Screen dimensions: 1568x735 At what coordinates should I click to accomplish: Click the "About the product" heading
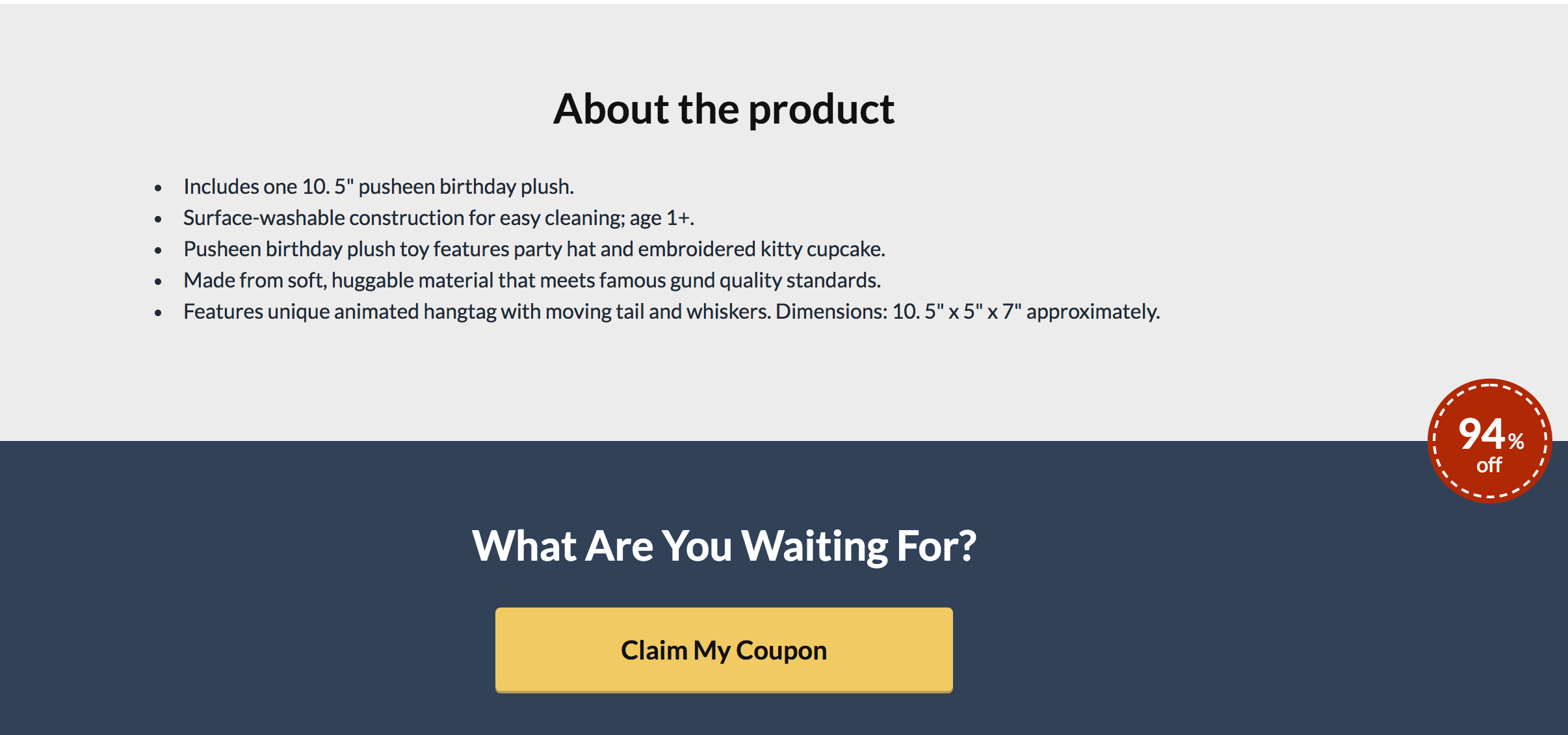coord(724,109)
